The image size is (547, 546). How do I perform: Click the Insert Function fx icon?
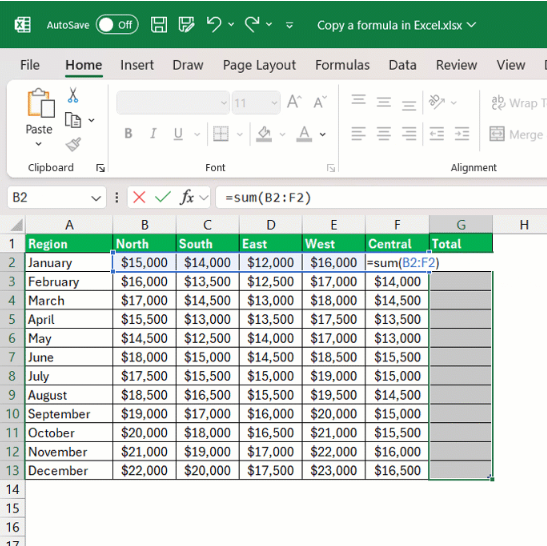click(187, 197)
